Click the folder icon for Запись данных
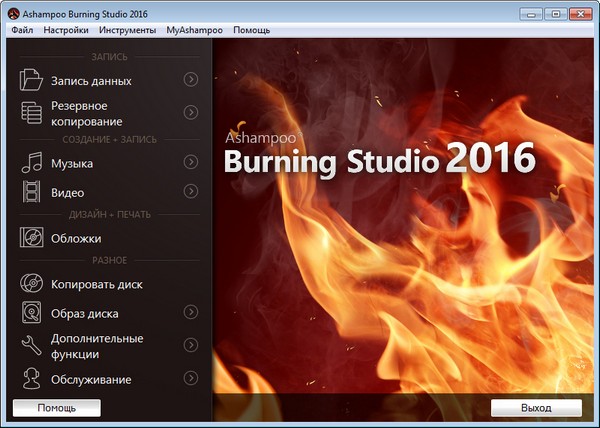This screenshot has width=600, height=428. [32, 80]
